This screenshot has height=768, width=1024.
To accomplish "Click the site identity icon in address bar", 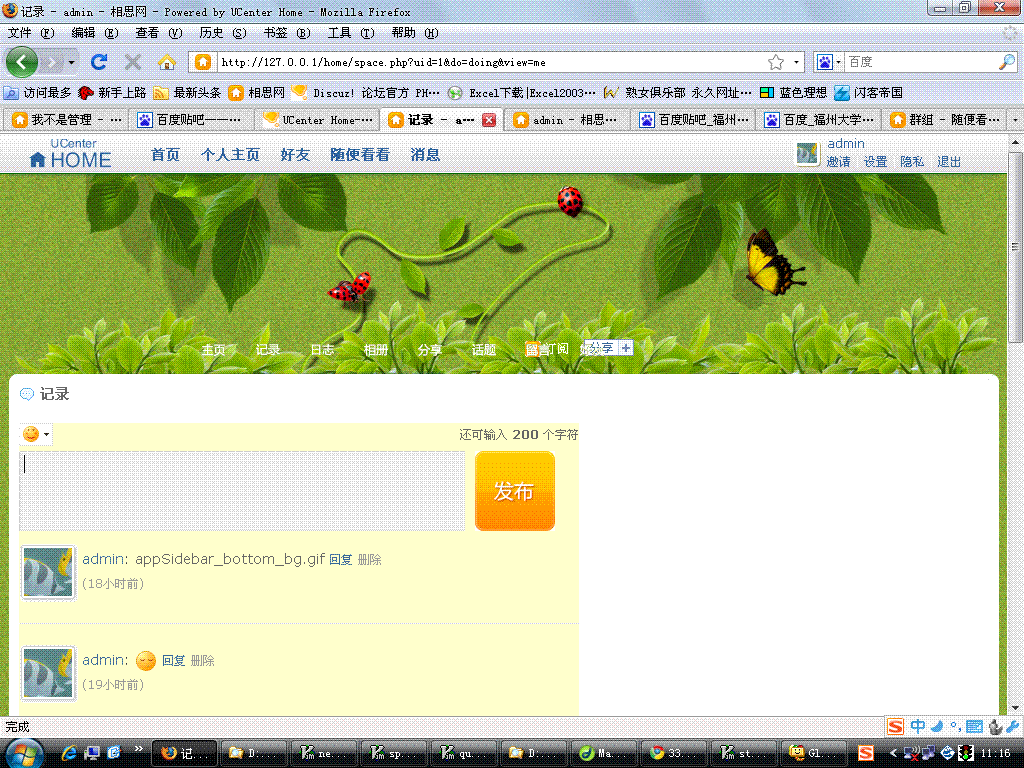I will tap(203, 62).
